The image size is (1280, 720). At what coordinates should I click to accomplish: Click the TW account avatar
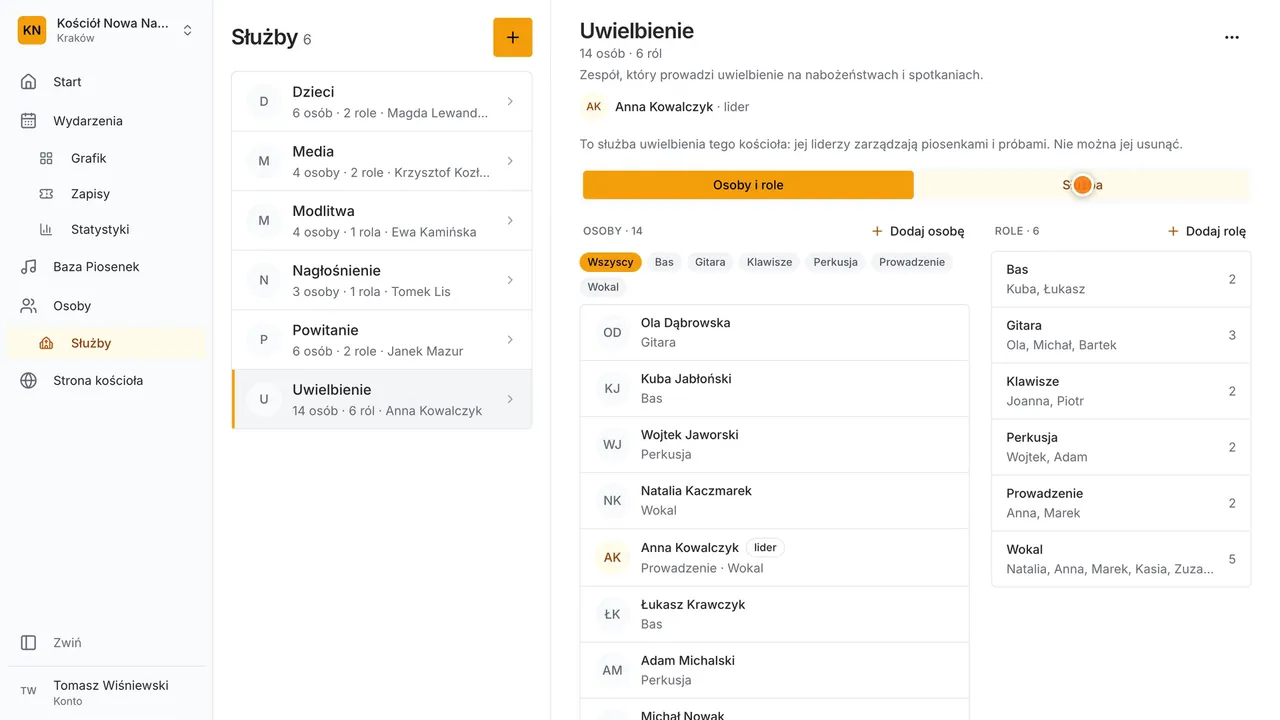coord(29,691)
